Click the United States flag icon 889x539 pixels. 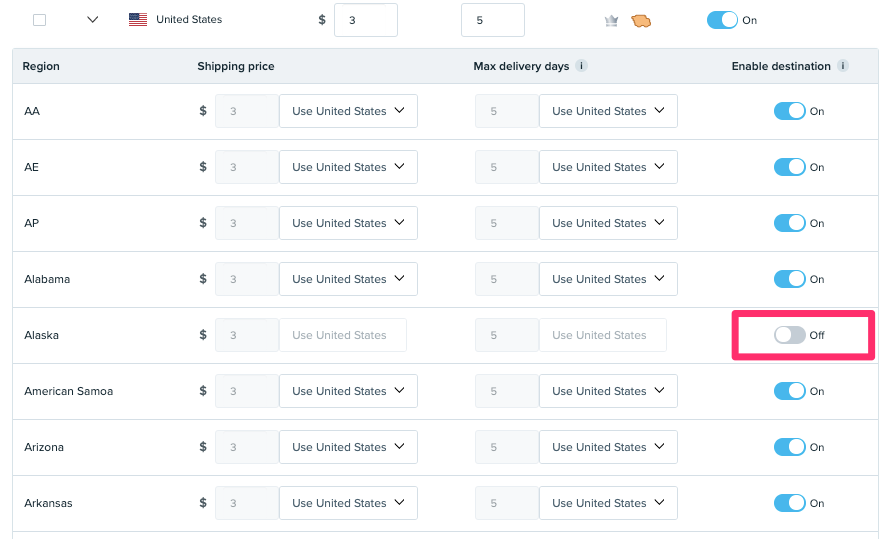[x=138, y=20]
